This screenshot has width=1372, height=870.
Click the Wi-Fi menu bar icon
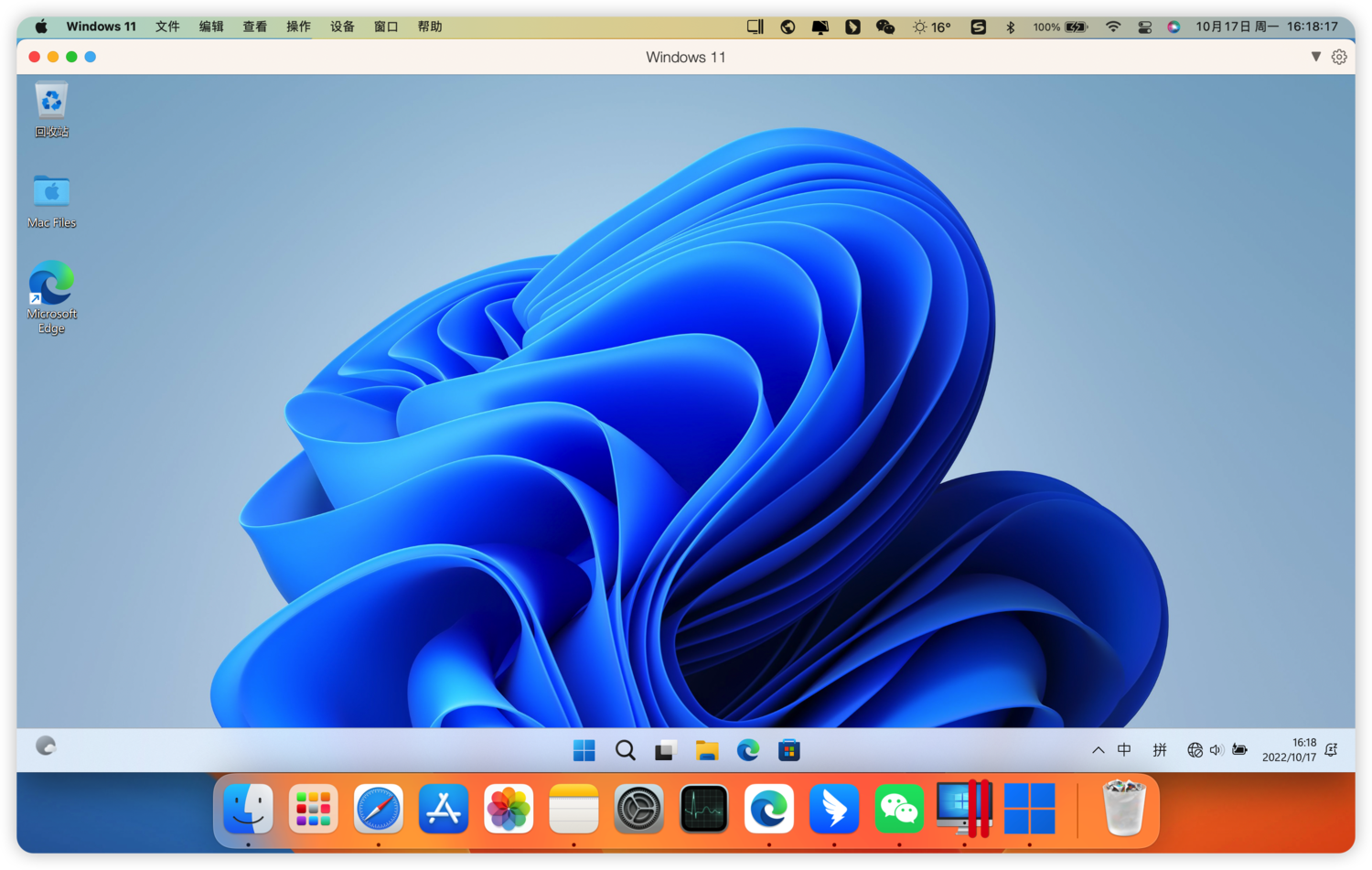1112,27
